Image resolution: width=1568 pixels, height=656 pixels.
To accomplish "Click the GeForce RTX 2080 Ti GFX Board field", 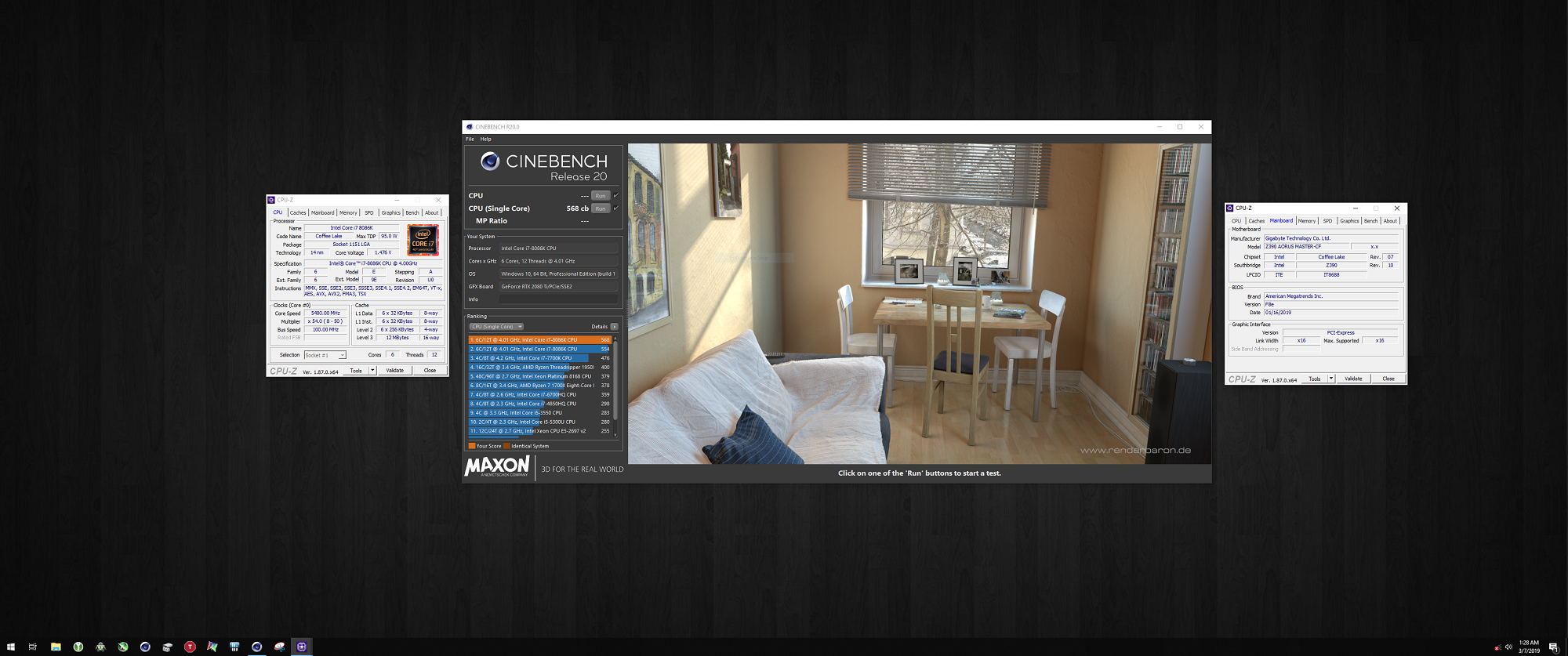I will pos(559,287).
